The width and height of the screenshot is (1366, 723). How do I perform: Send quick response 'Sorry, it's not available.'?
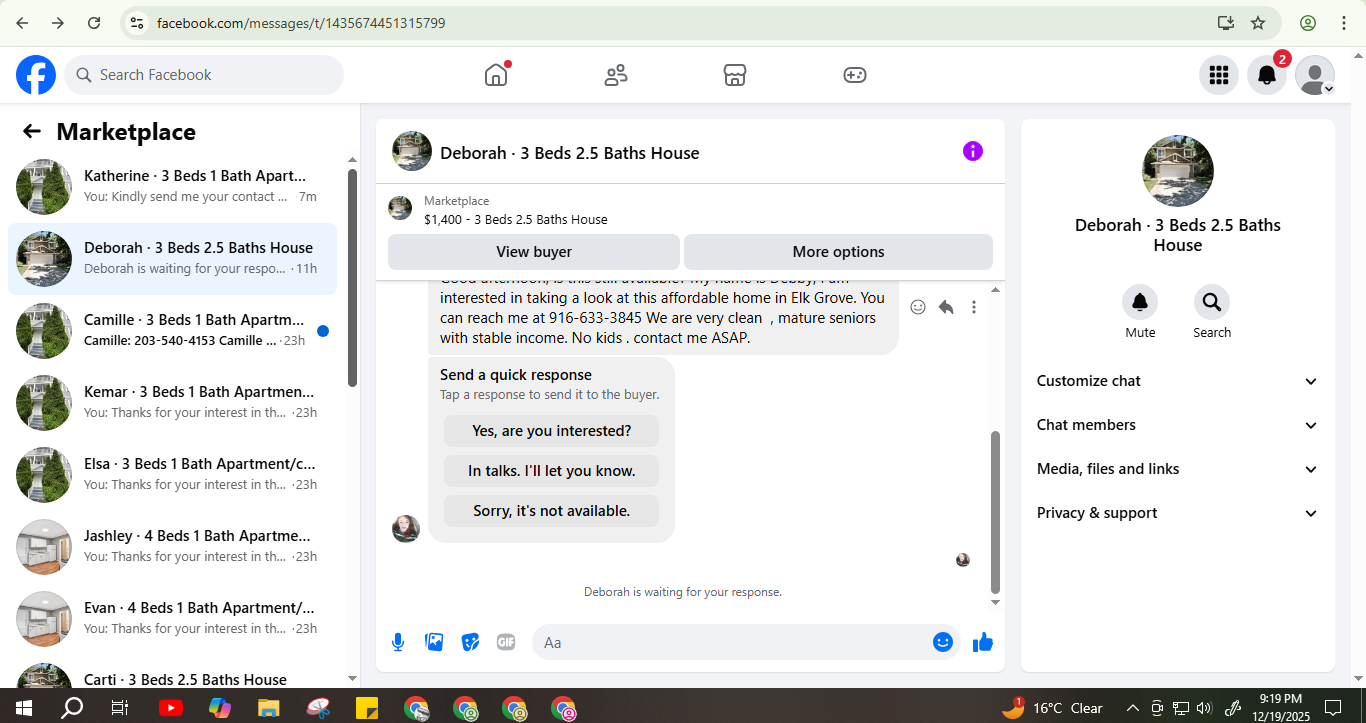click(552, 511)
